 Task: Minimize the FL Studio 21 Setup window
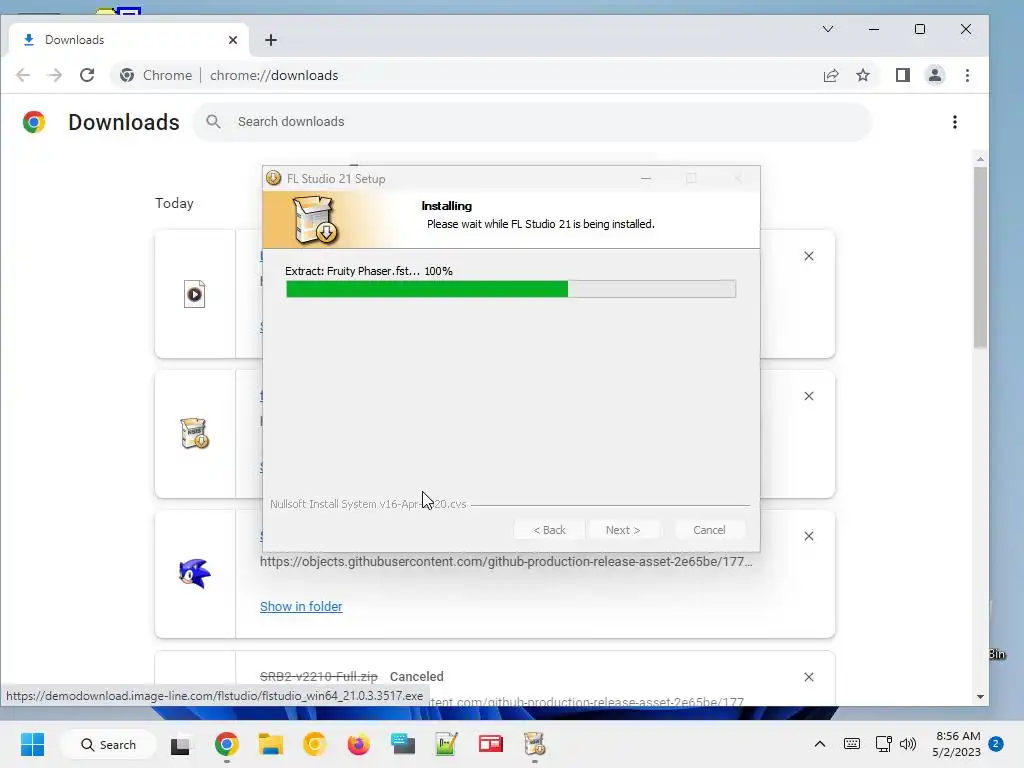(x=646, y=178)
